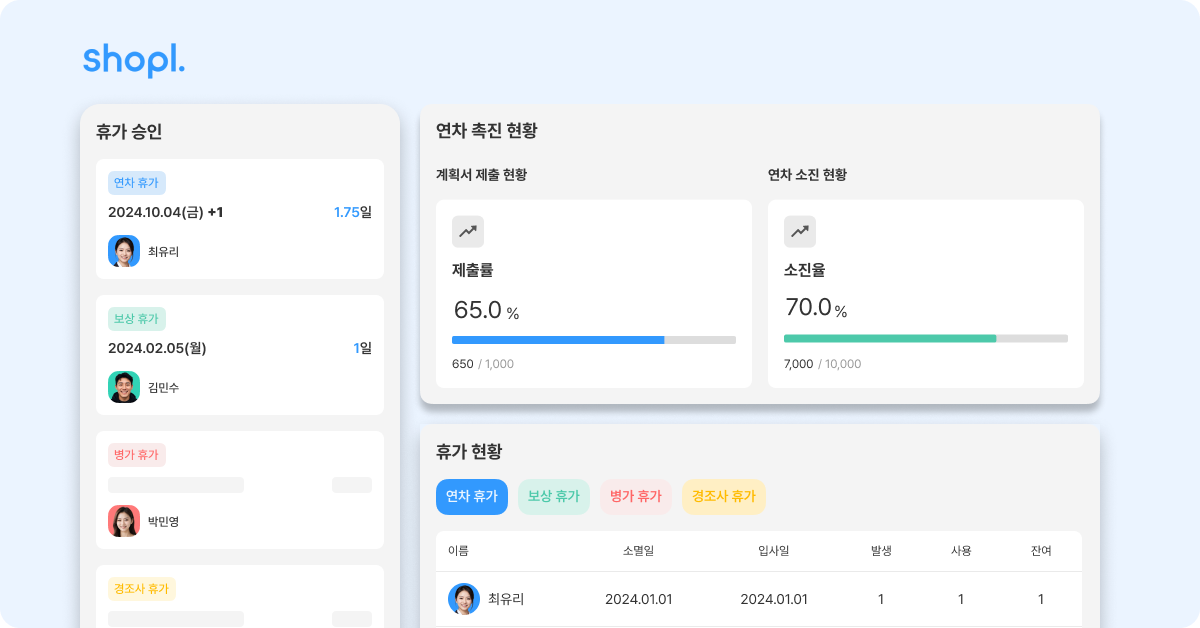This screenshot has width=1200, height=628.
Task: Click the 소멸일 cell 2024.01.01 in 최유리's row
Action: [638, 600]
